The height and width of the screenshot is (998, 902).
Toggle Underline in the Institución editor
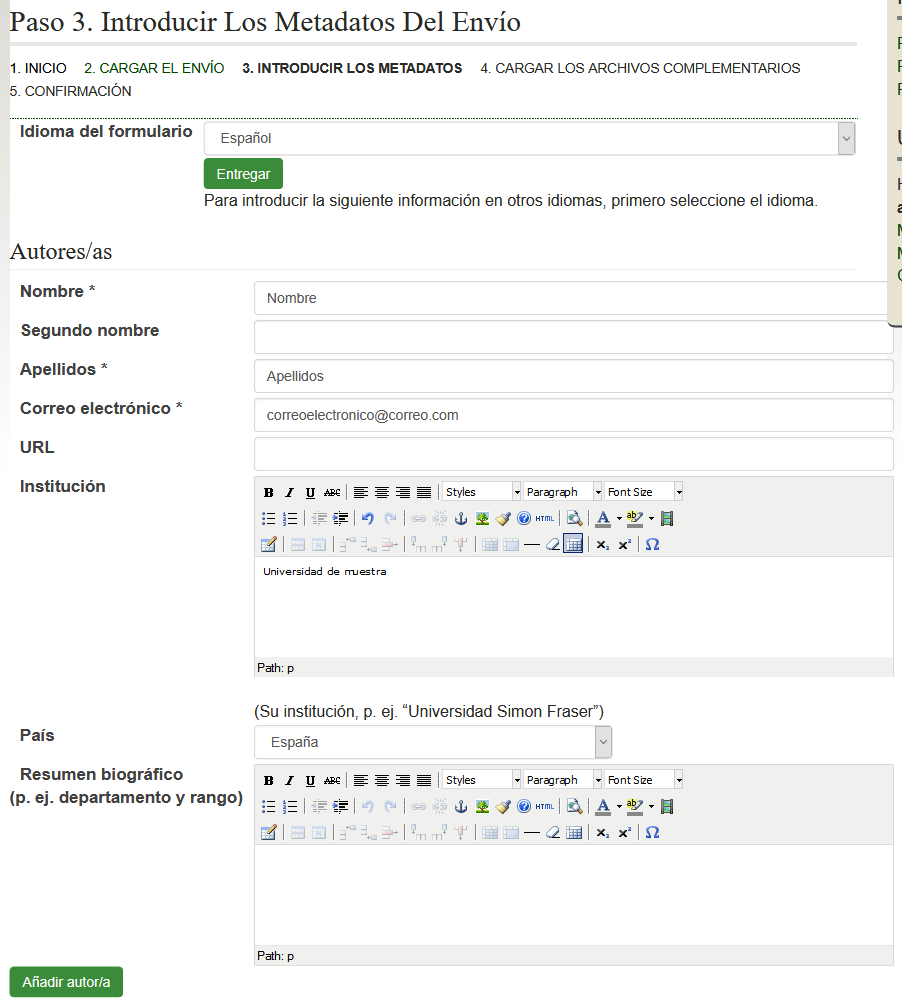[310, 492]
